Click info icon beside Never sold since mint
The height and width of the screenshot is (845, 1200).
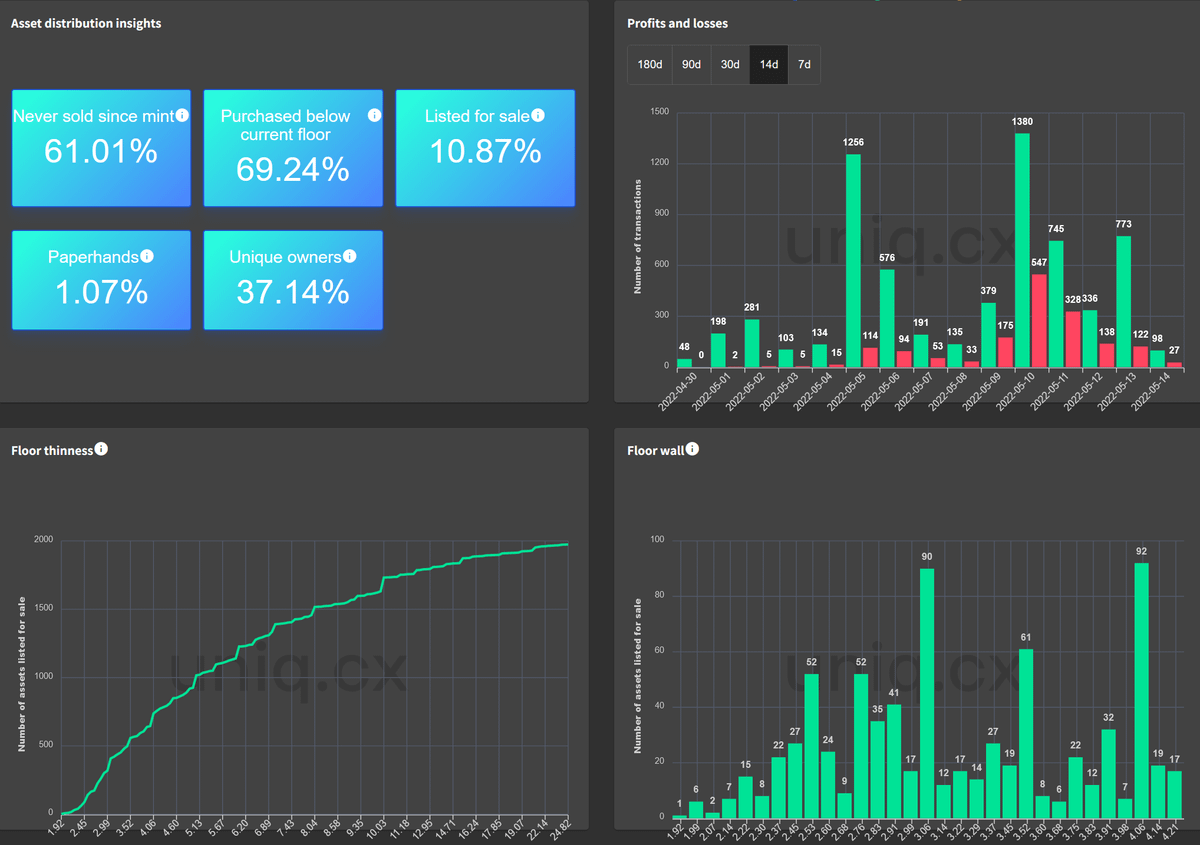click(182, 116)
